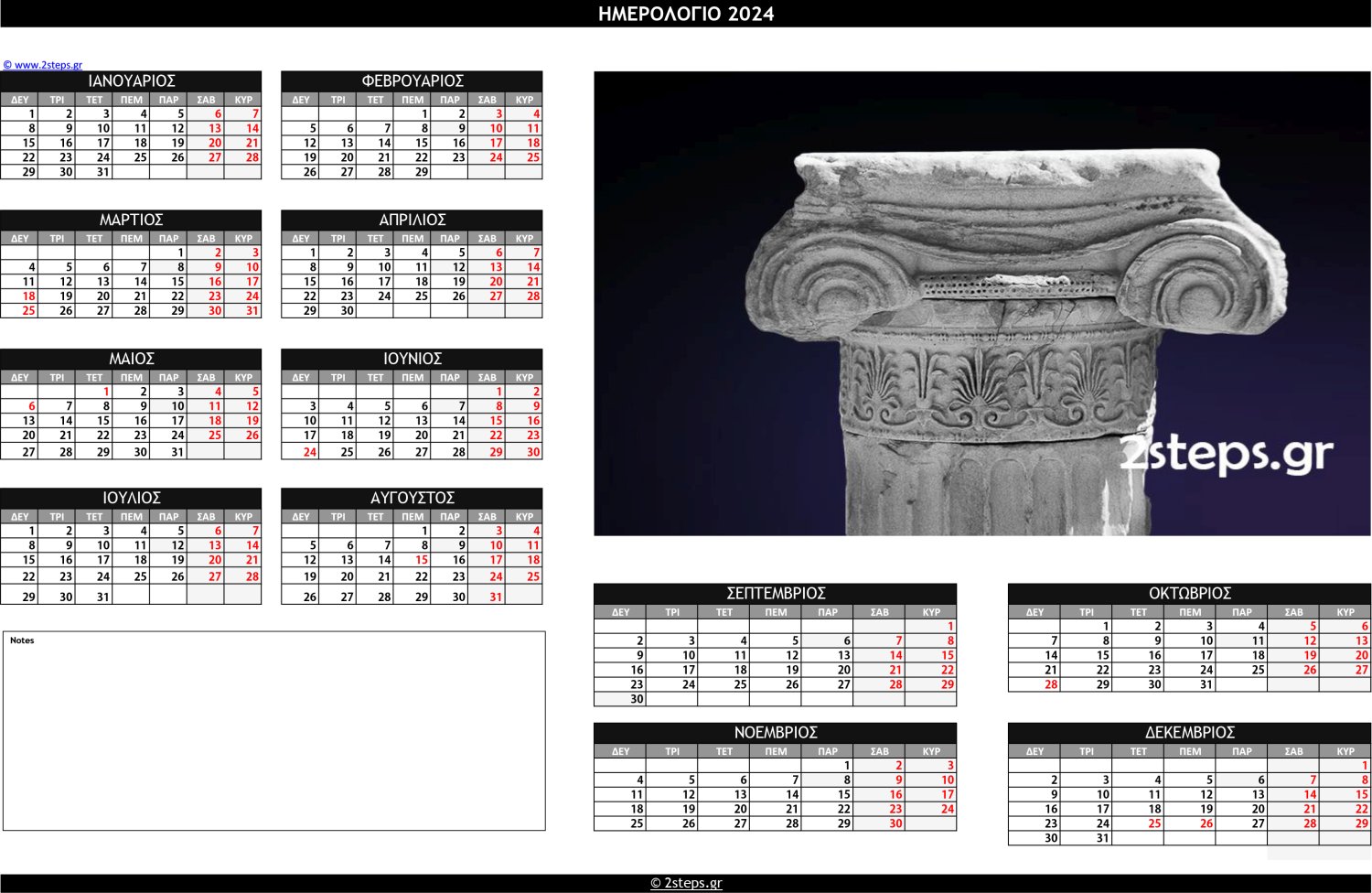
Task: Click day 30 in ΑΠΡΙΛΙΟΣ
Action: click(338, 311)
